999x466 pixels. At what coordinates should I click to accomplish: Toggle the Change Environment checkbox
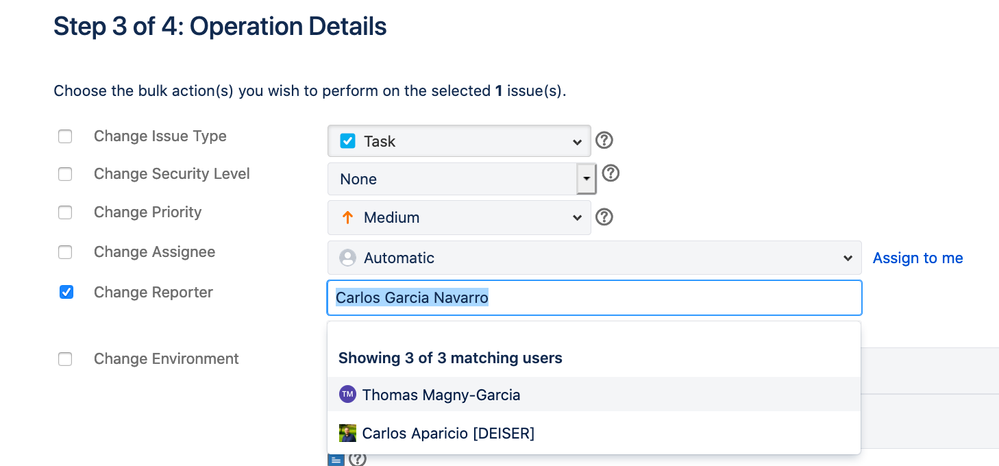(65, 359)
